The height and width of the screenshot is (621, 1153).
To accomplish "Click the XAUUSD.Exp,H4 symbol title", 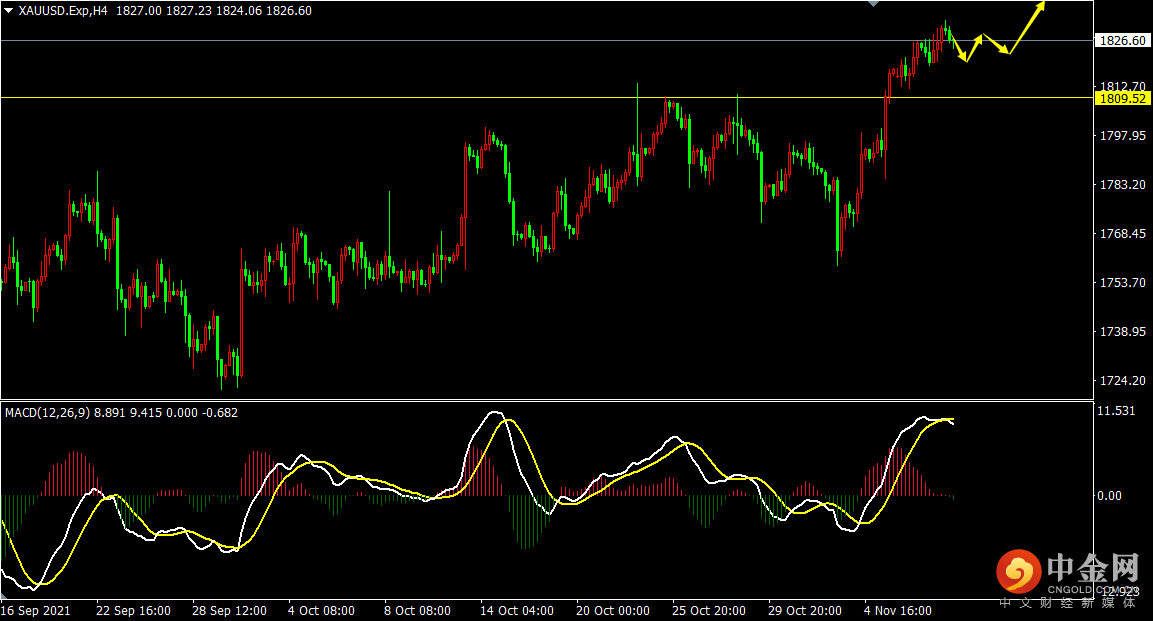I will coord(63,10).
